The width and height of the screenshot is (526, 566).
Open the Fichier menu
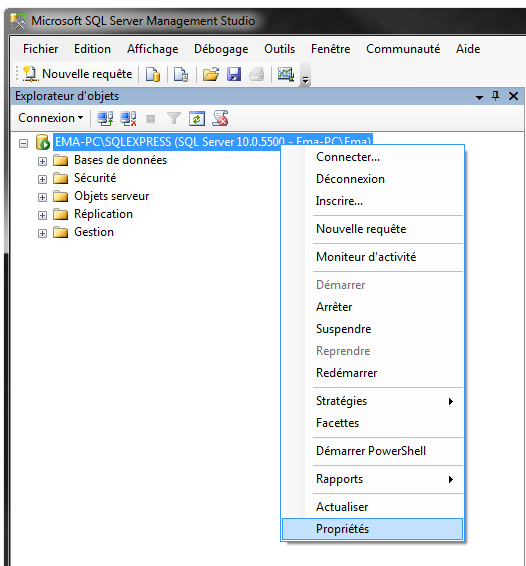(40, 49)
